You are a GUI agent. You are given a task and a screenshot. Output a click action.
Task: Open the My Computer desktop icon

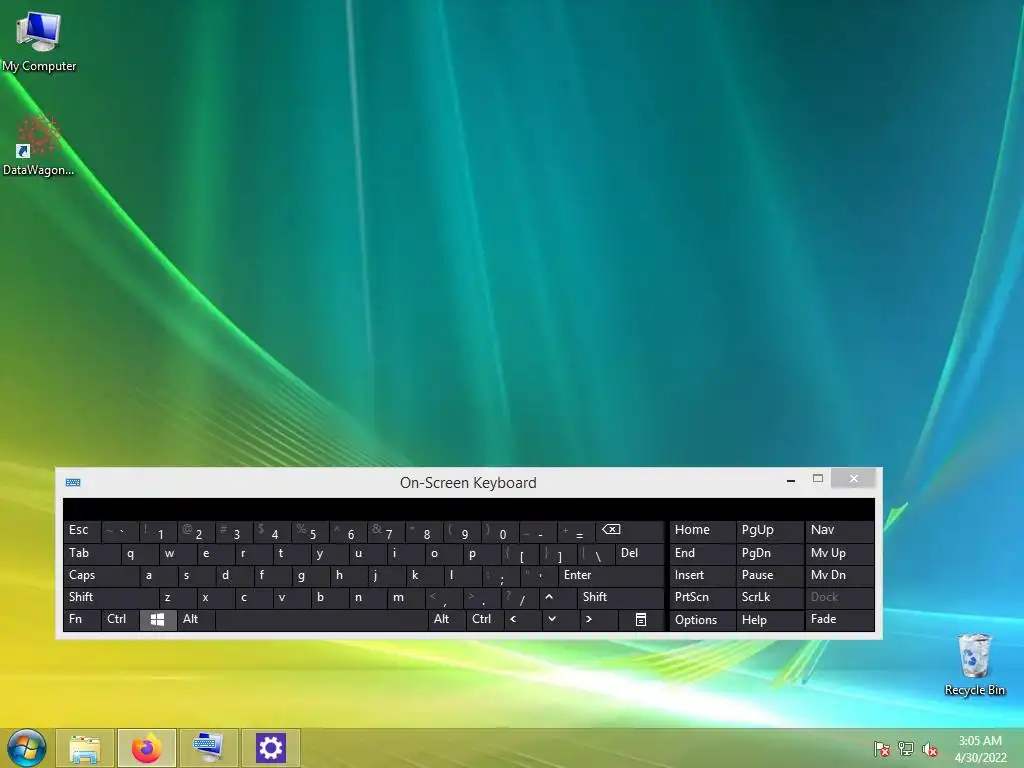point(39,40)
